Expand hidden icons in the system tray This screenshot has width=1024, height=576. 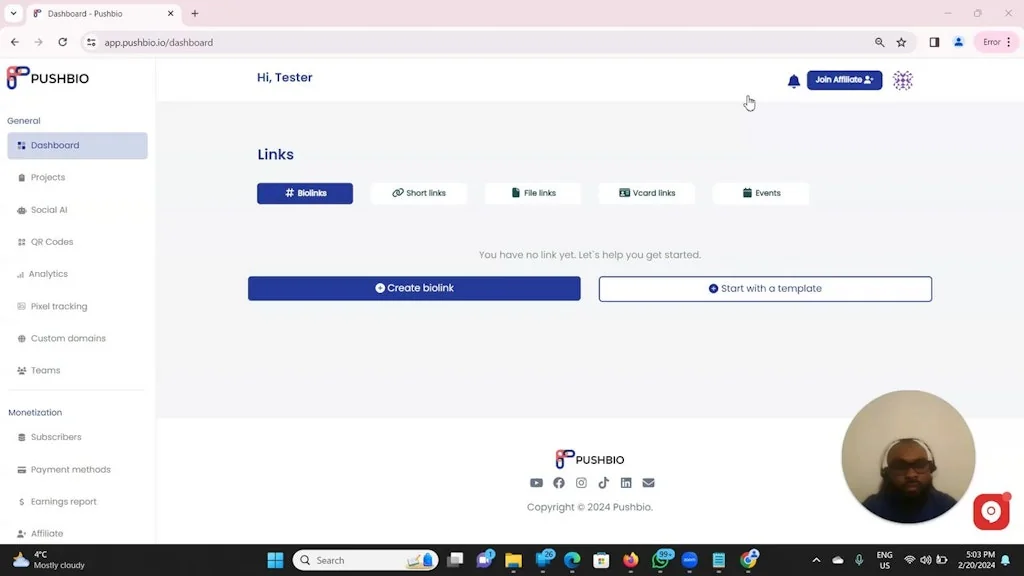(815, 560)
